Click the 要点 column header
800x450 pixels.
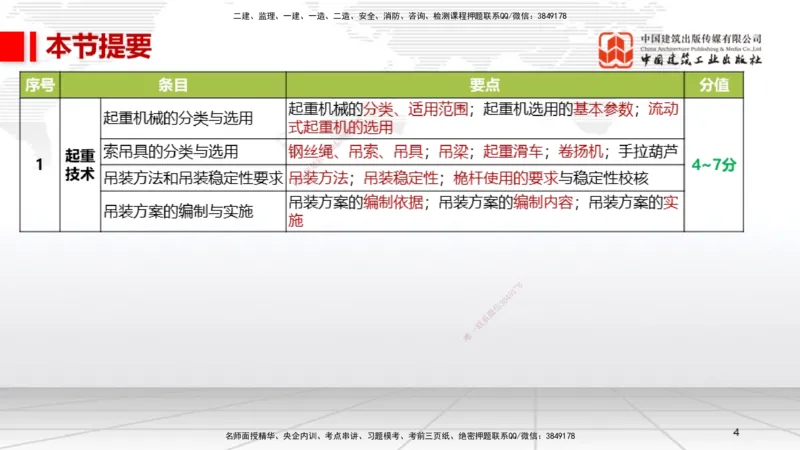485,85
